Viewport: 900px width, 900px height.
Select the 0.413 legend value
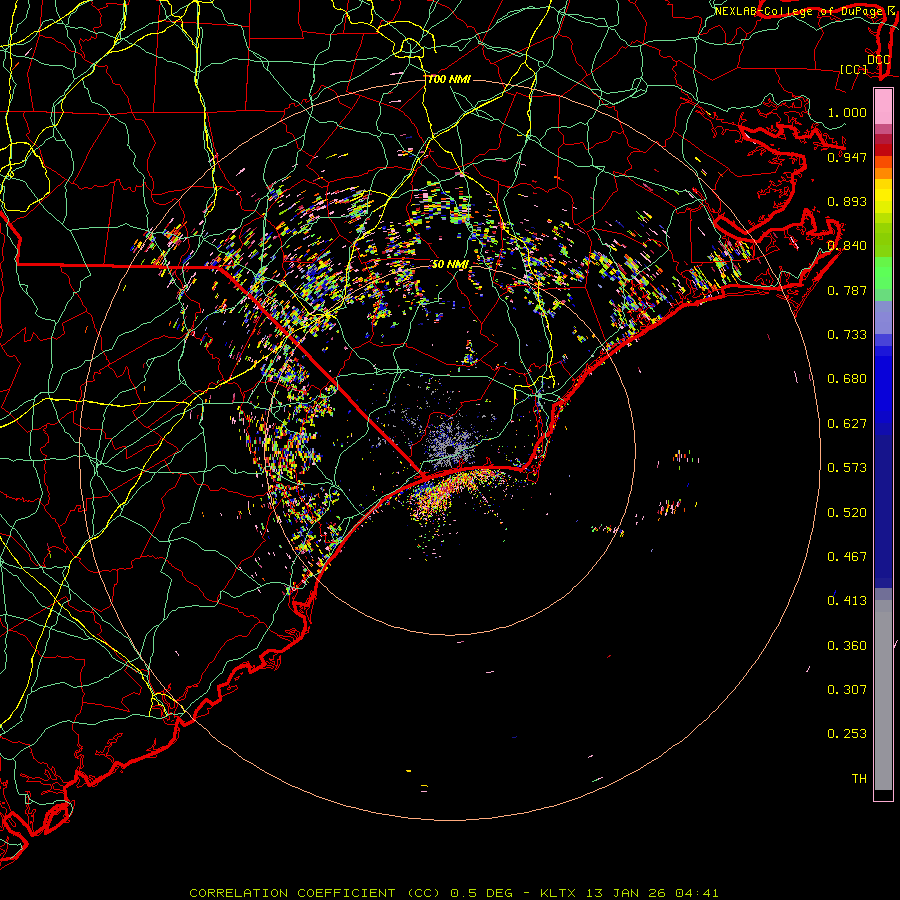coord(847,600)
